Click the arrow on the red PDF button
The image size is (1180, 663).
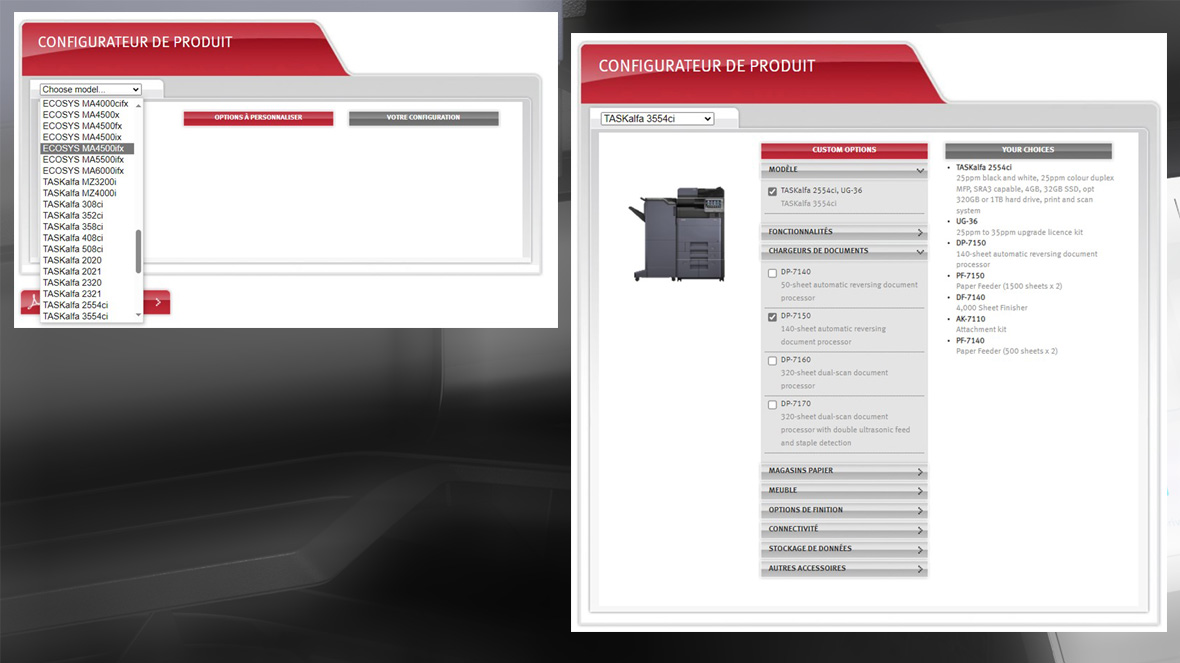click(158, 302)
